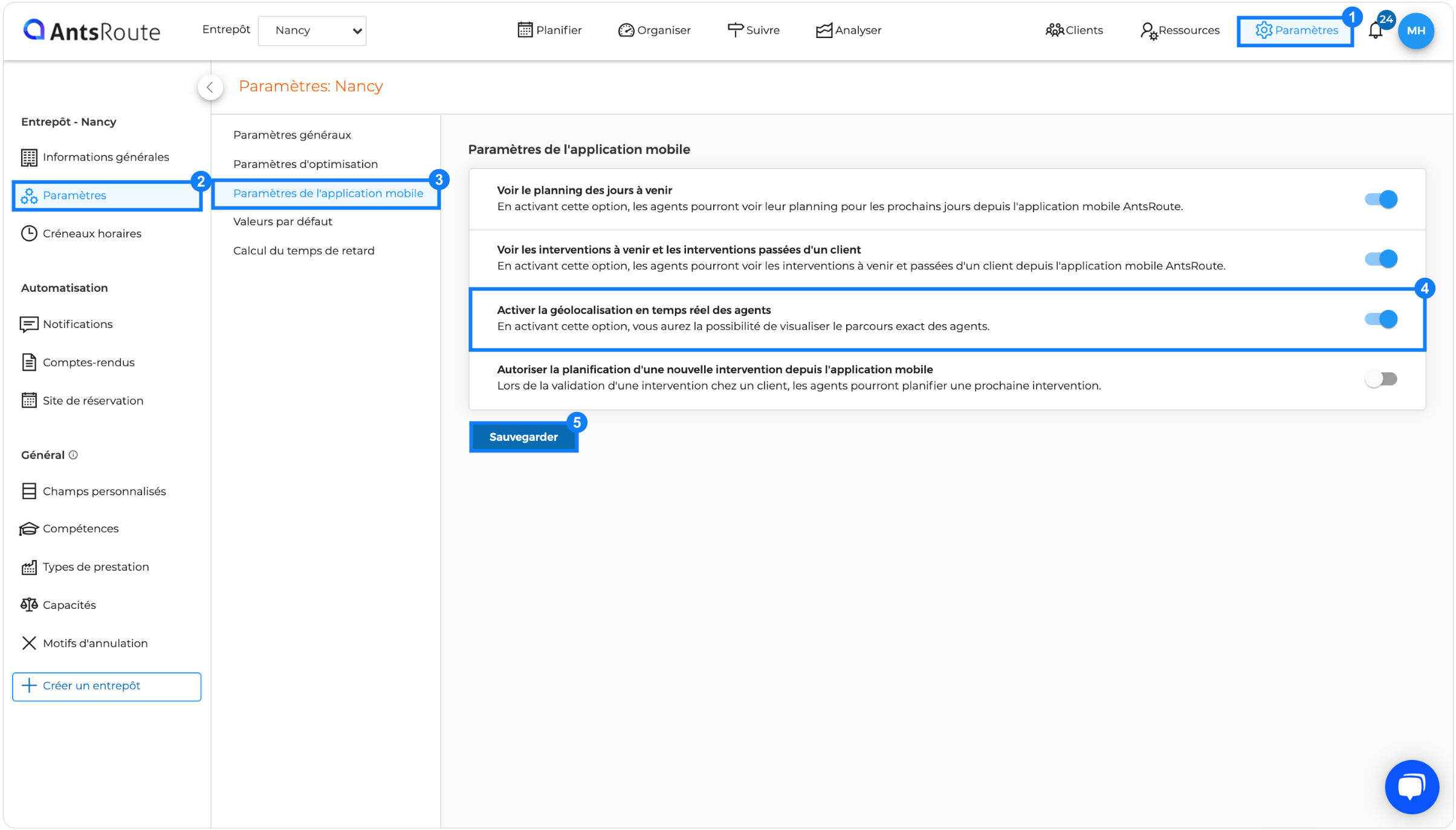Open the MH user avatar menu
Image resolution: width=1456 pixels, height=830 pixels.
pyautogui.click(x=1416, y=30)
